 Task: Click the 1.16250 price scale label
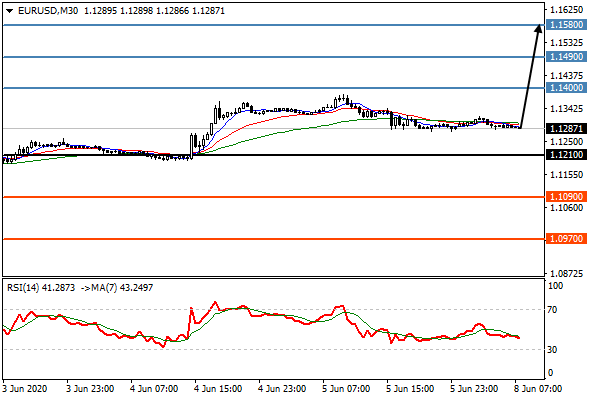pyautogui.click(x=566, y=10)
